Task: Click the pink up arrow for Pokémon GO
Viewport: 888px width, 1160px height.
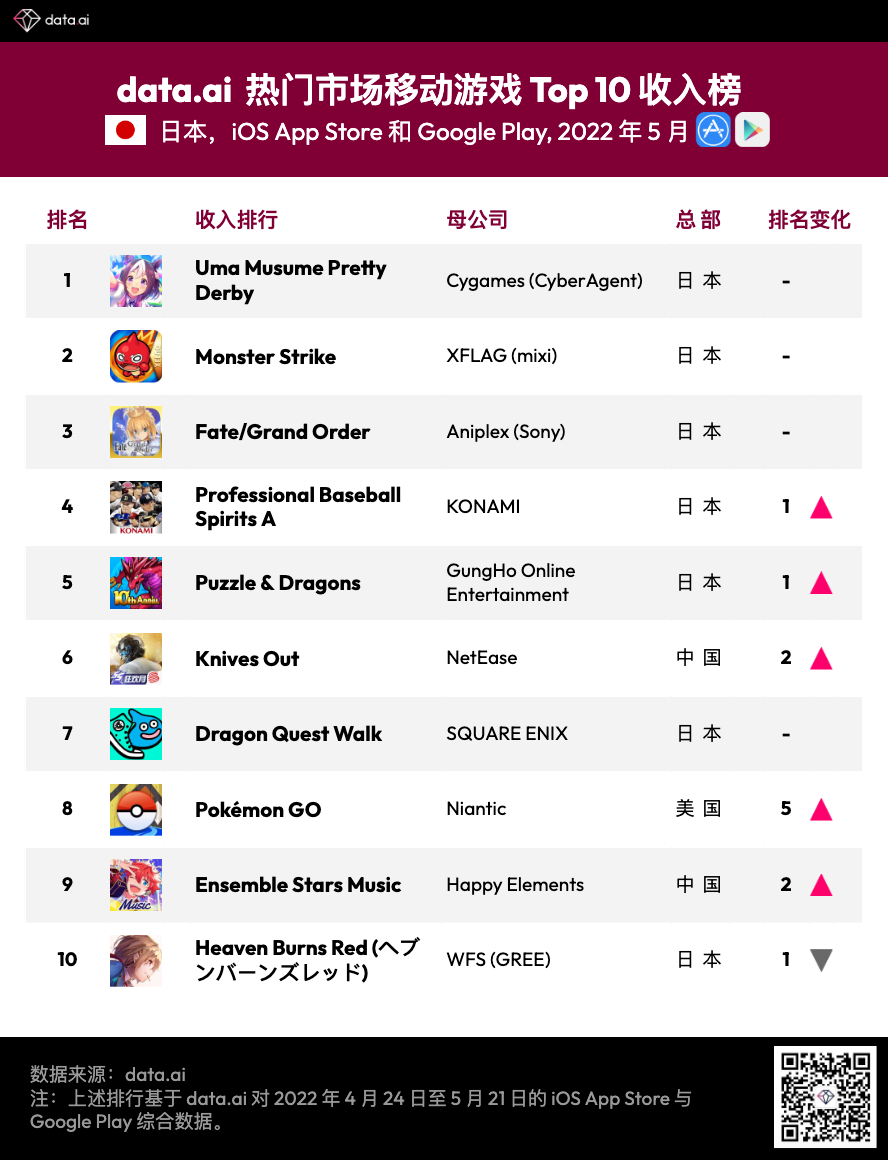Action: 821,809
